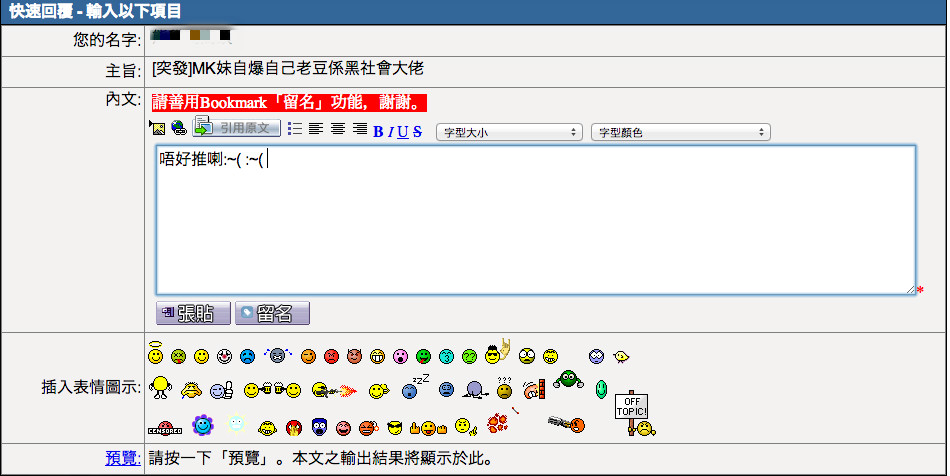Viewport: 950px width, 476px height.
Task: Insert the yellow walking round-body emoticon
Action: tap(160, 386)
